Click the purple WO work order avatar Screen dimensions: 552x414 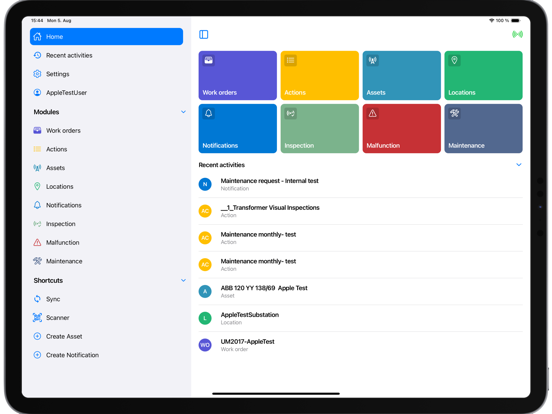(205, 345)
